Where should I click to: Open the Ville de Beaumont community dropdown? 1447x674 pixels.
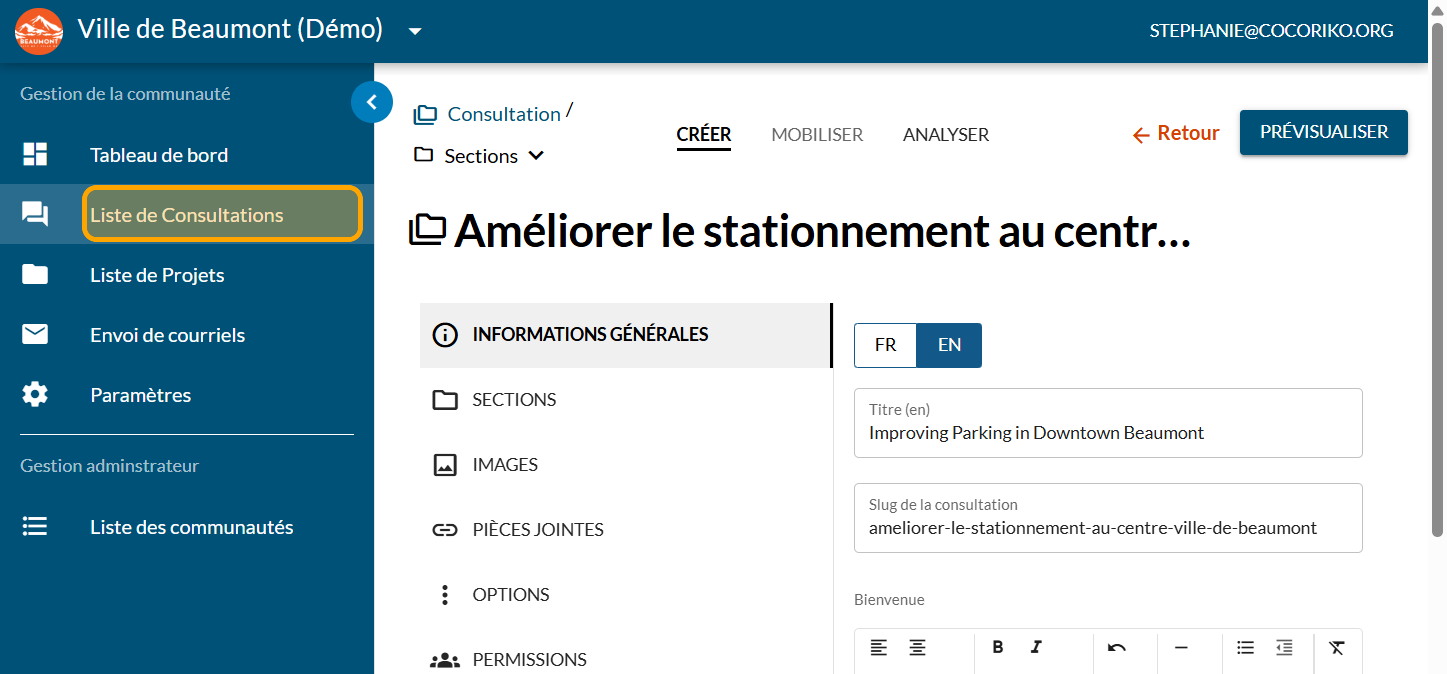(415, 31)
